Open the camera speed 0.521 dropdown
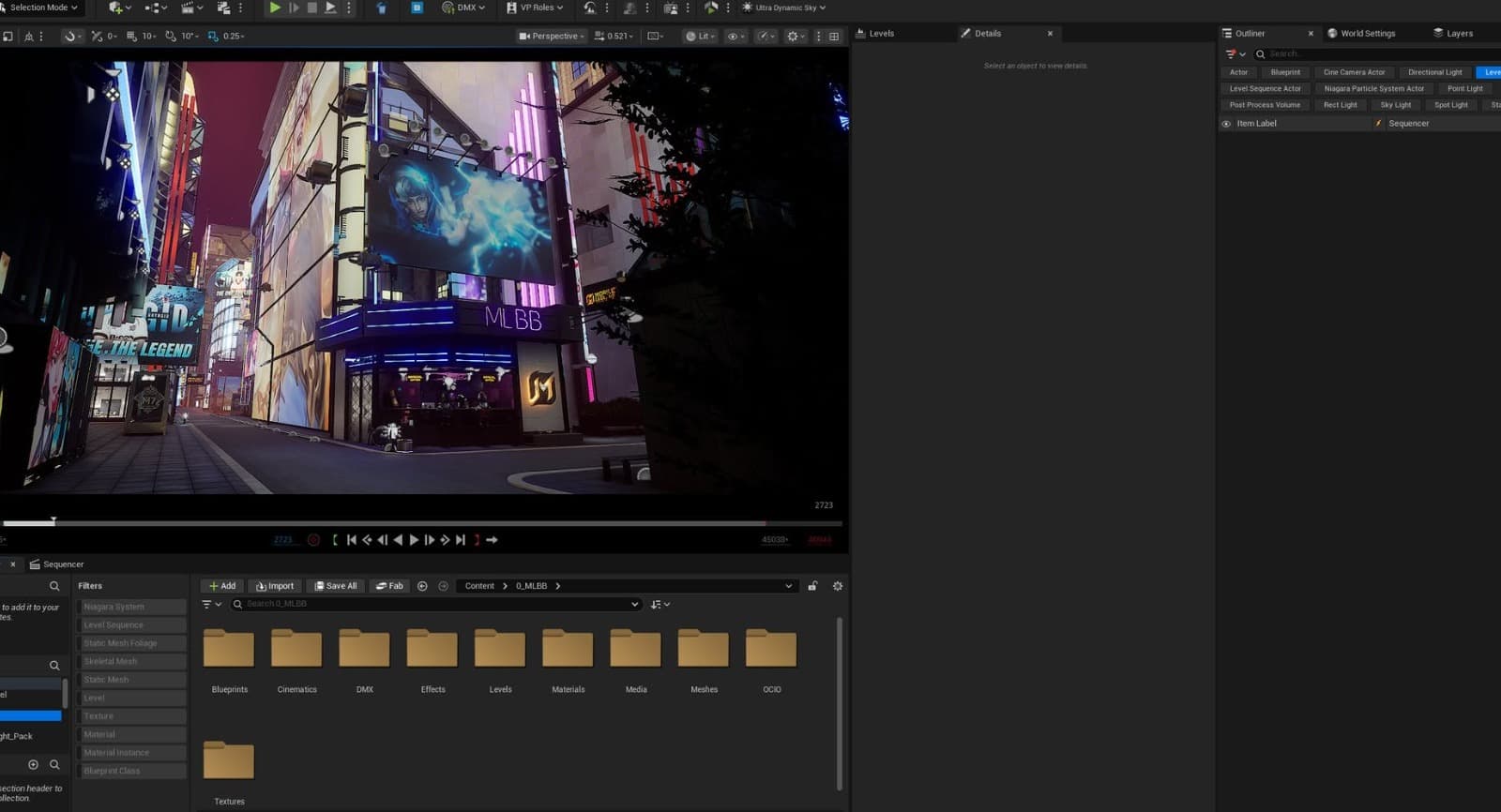The height and width of the screenshot is (812, 1501). 614,37
